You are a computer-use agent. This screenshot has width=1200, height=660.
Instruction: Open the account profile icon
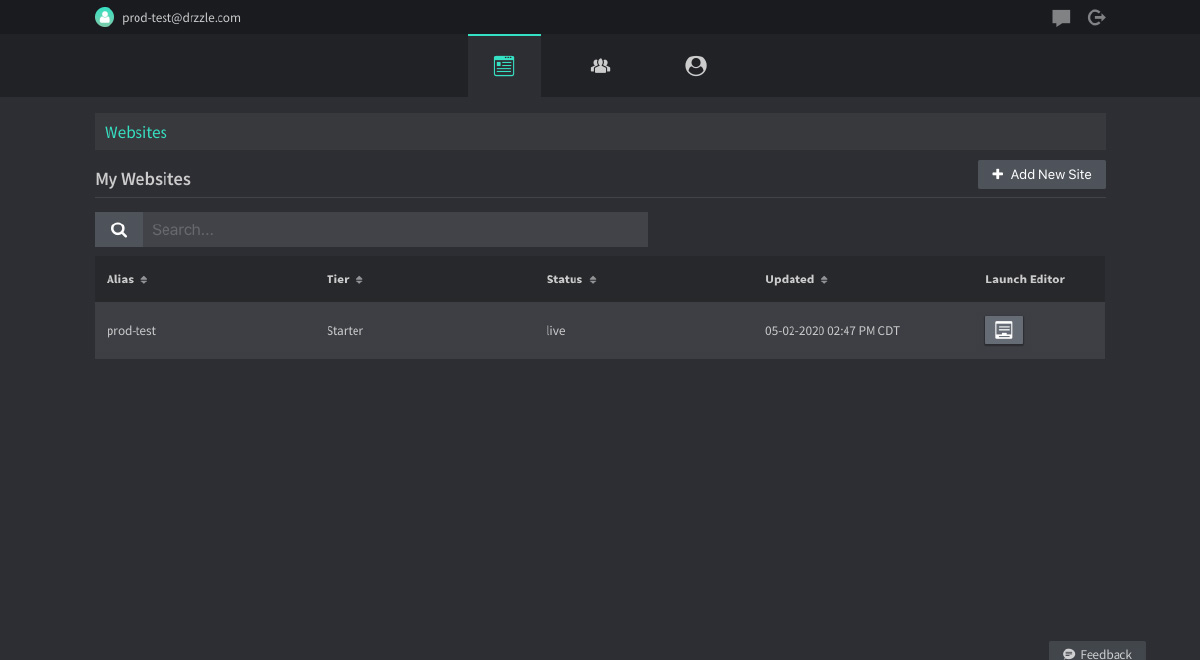point(695,65)
